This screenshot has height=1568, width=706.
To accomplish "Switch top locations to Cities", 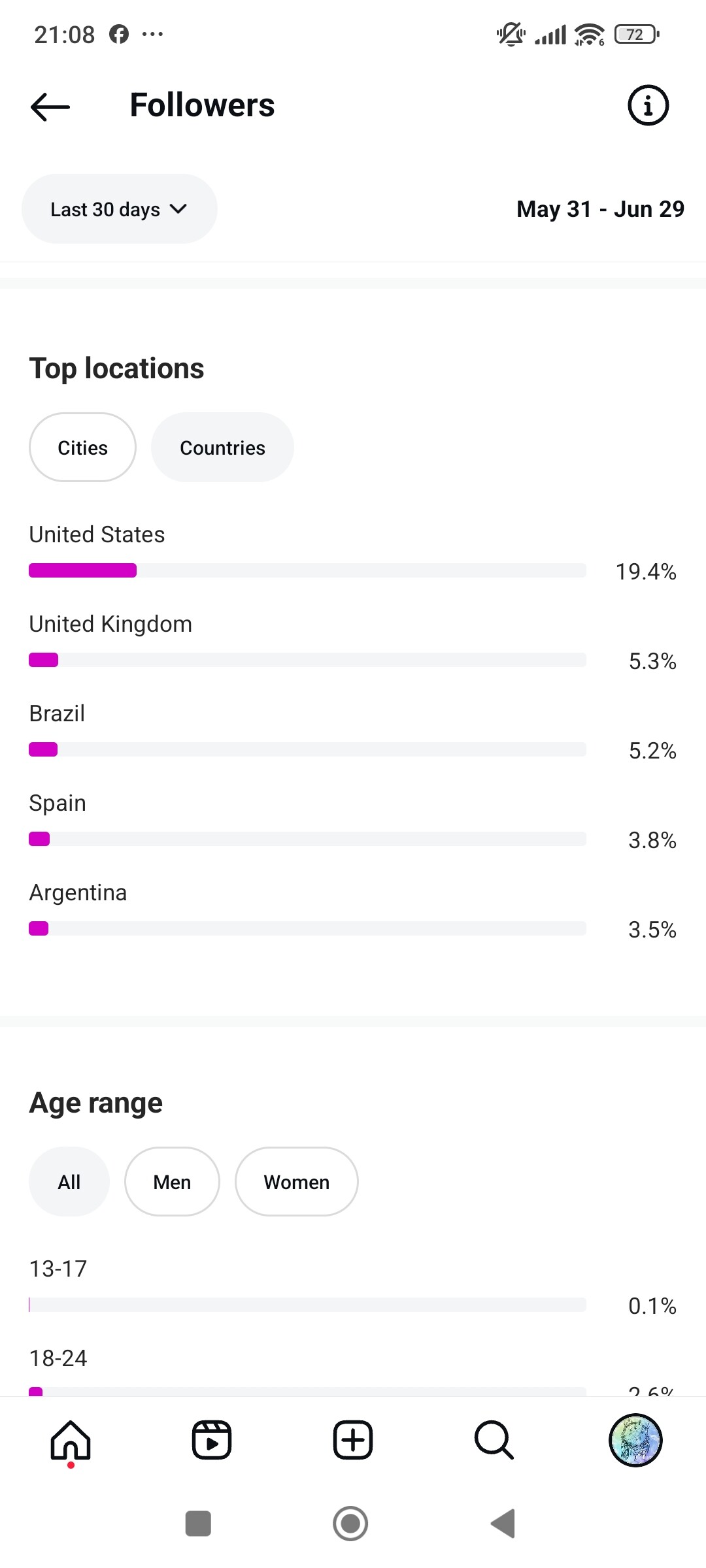I will coord(82,448).
